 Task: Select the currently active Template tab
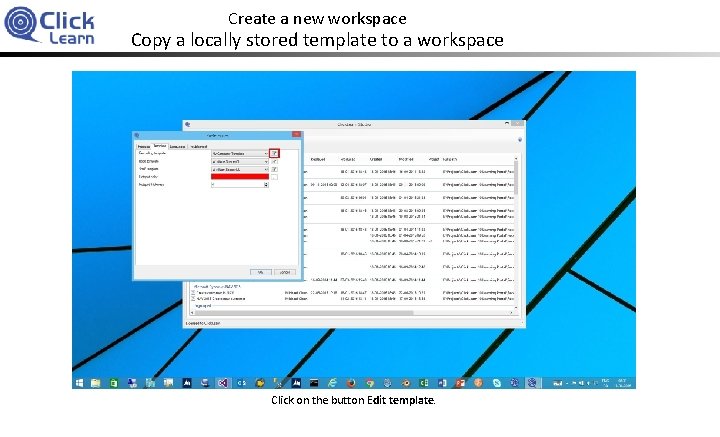click(x=160, y=146)
